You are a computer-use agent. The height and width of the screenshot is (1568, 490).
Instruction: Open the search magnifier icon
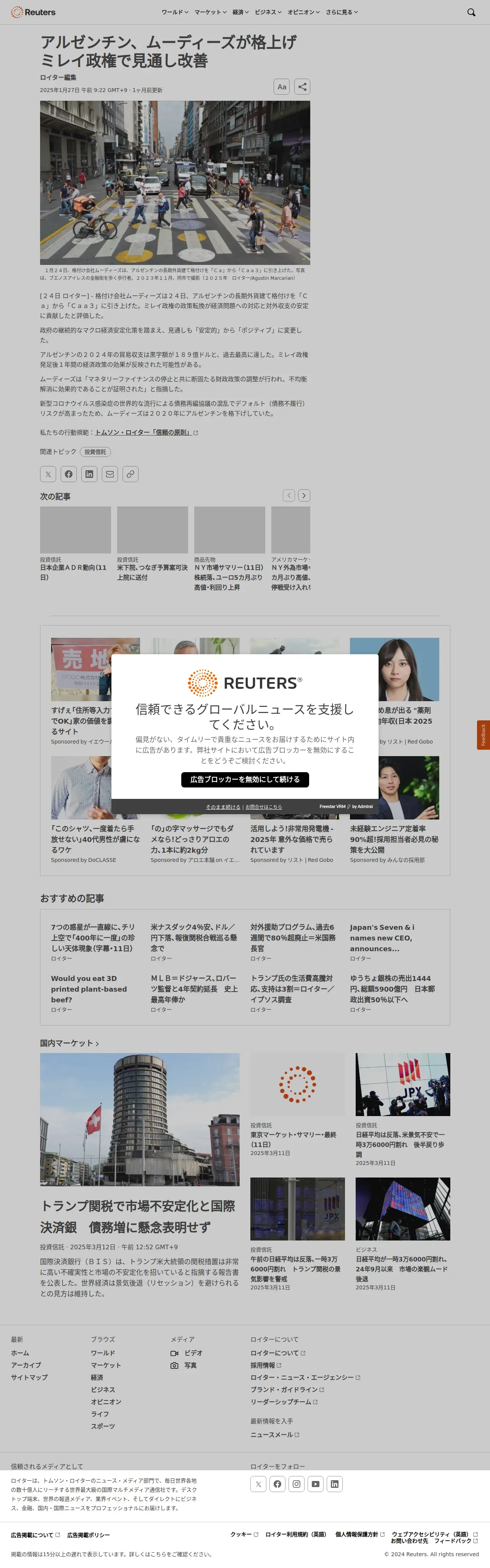click(471, 12)
